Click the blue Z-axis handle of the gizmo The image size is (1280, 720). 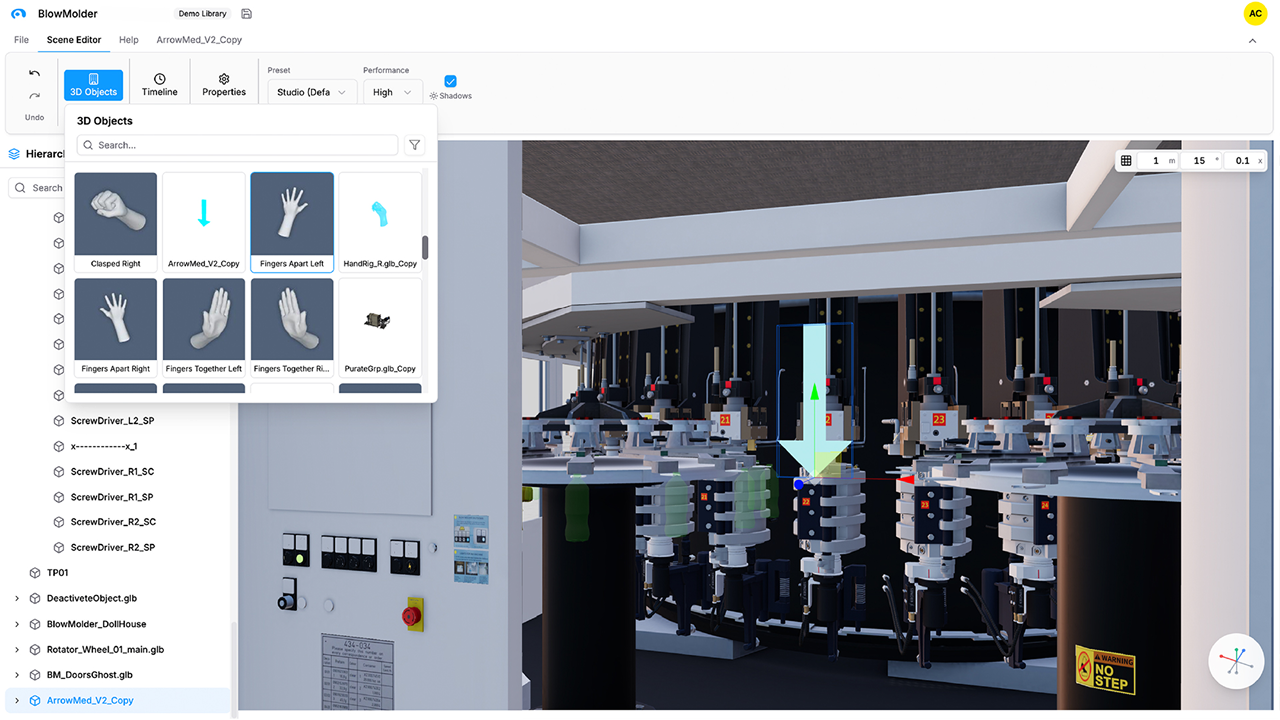pyautogui.click(x=799, y=485)
